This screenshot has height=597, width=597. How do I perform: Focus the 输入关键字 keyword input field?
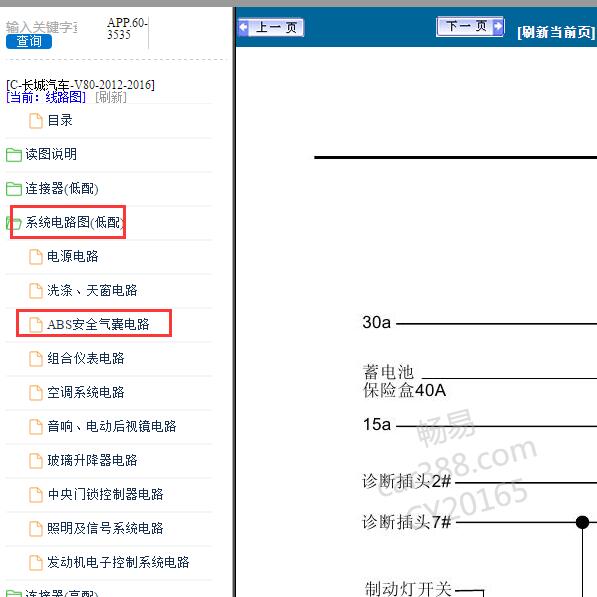42,27
